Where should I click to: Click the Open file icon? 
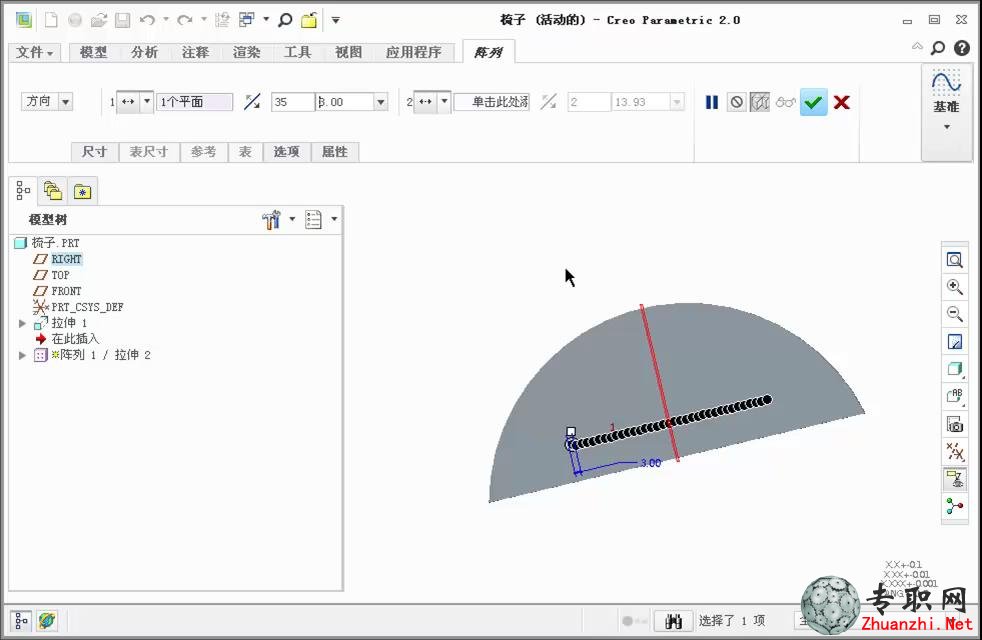pos(98,20)
